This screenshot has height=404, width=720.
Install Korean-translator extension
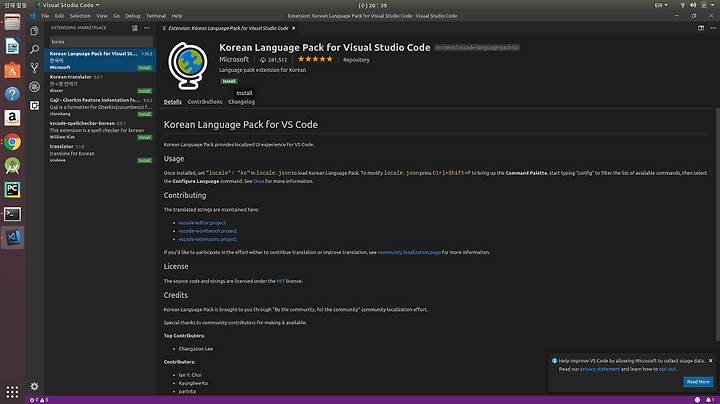point(145,91)
